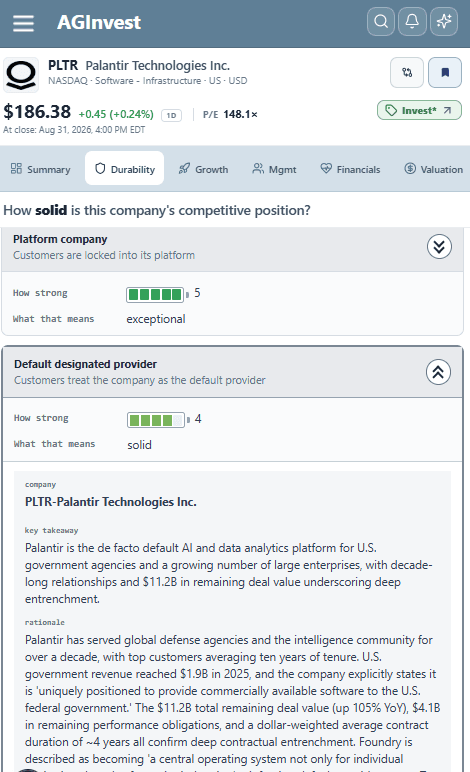Viewport: 470px width, 772px height.
Task: Click the AGInvest brand title
Action: [99, 23]
